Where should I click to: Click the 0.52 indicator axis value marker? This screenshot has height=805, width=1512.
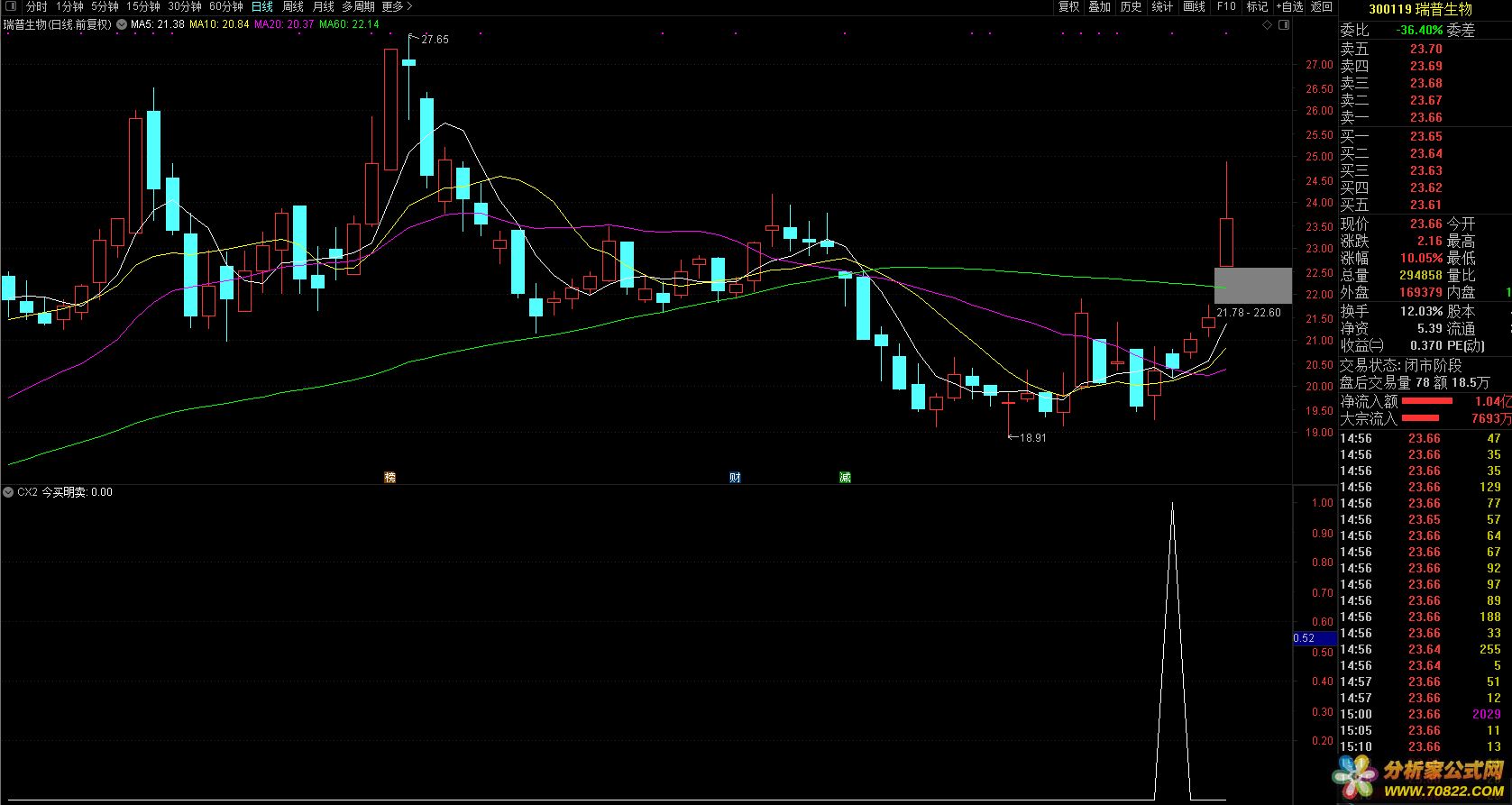pos(1314,638)
